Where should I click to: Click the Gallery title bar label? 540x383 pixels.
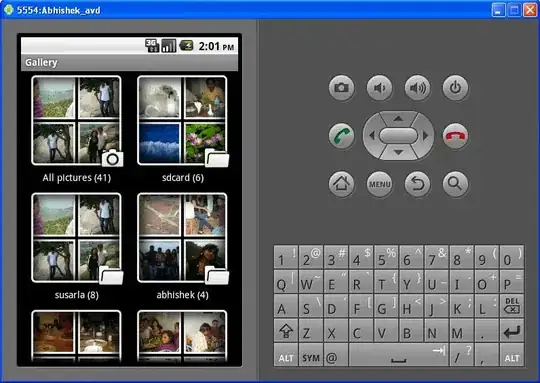pyautogui.click(x=41, y=62)
